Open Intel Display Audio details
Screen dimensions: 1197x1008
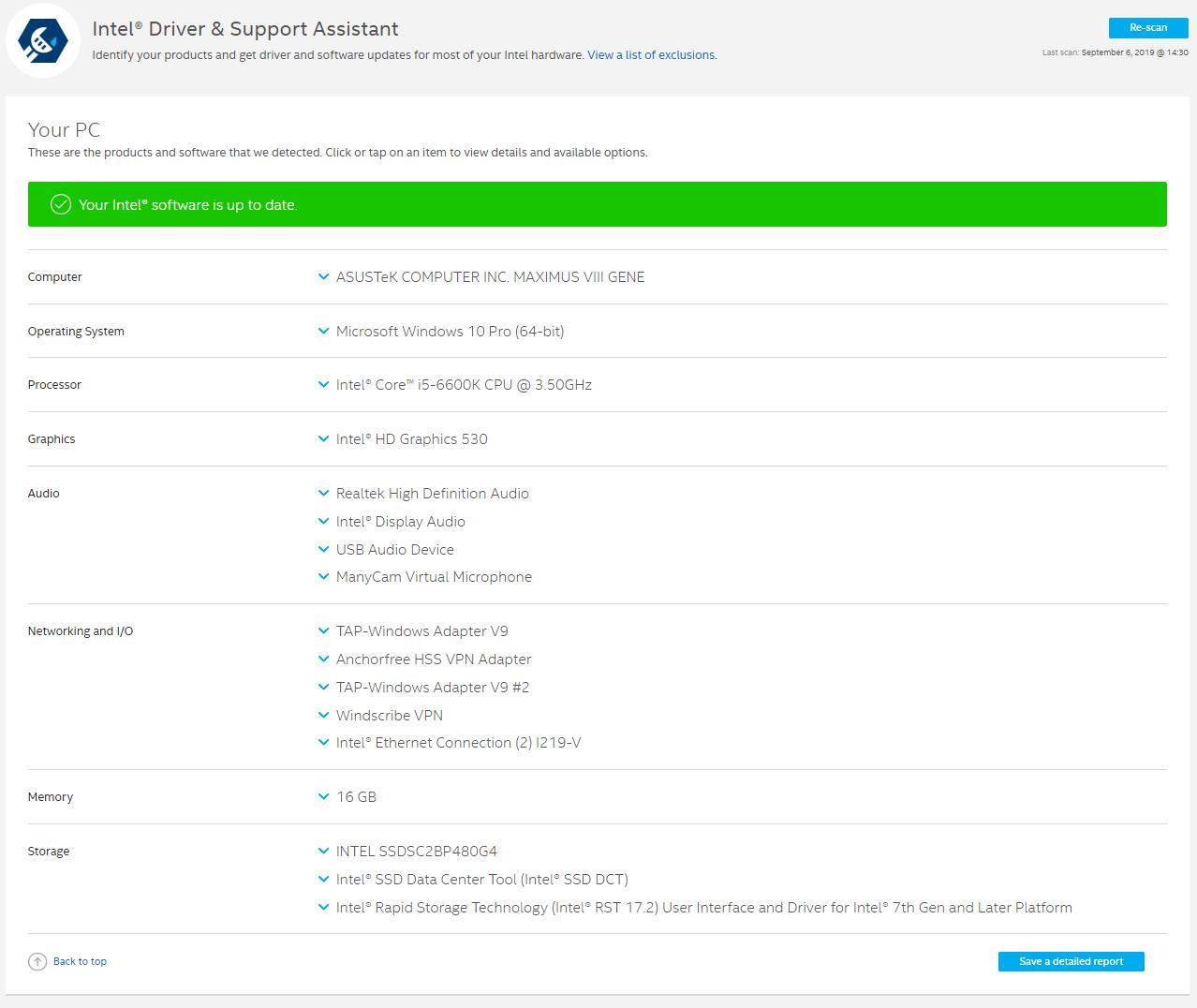(400, 522)
